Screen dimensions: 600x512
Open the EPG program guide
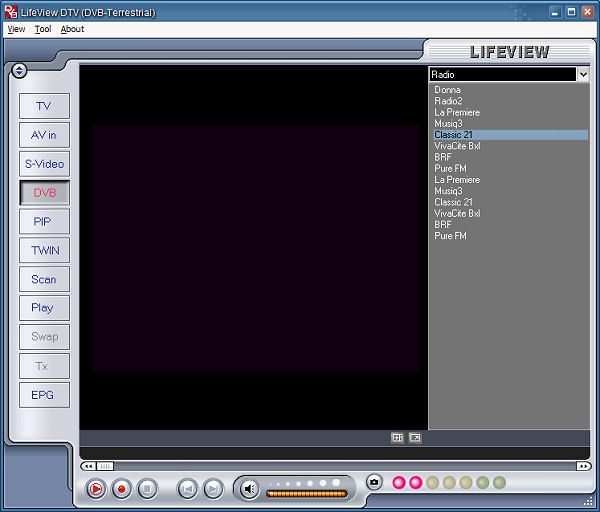click(x=45, y=395)
